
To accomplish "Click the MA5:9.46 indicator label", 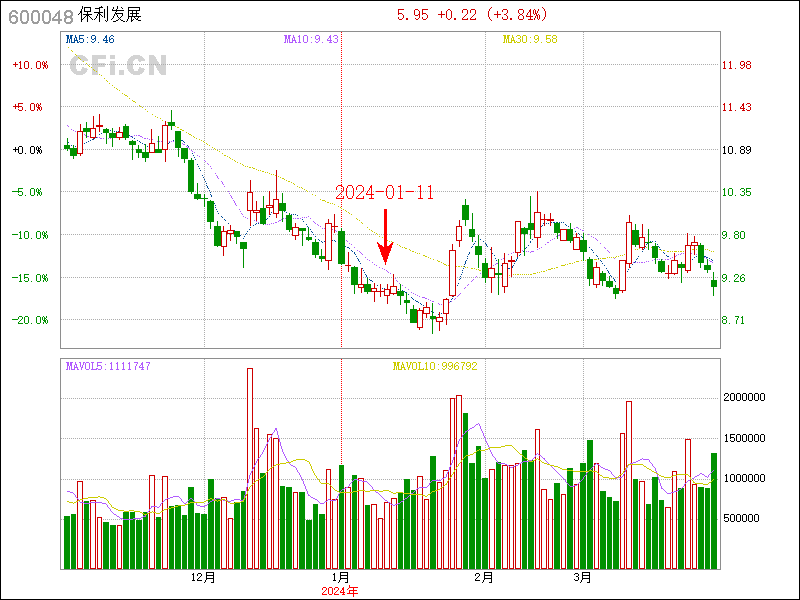I will [x=90, y=39].
